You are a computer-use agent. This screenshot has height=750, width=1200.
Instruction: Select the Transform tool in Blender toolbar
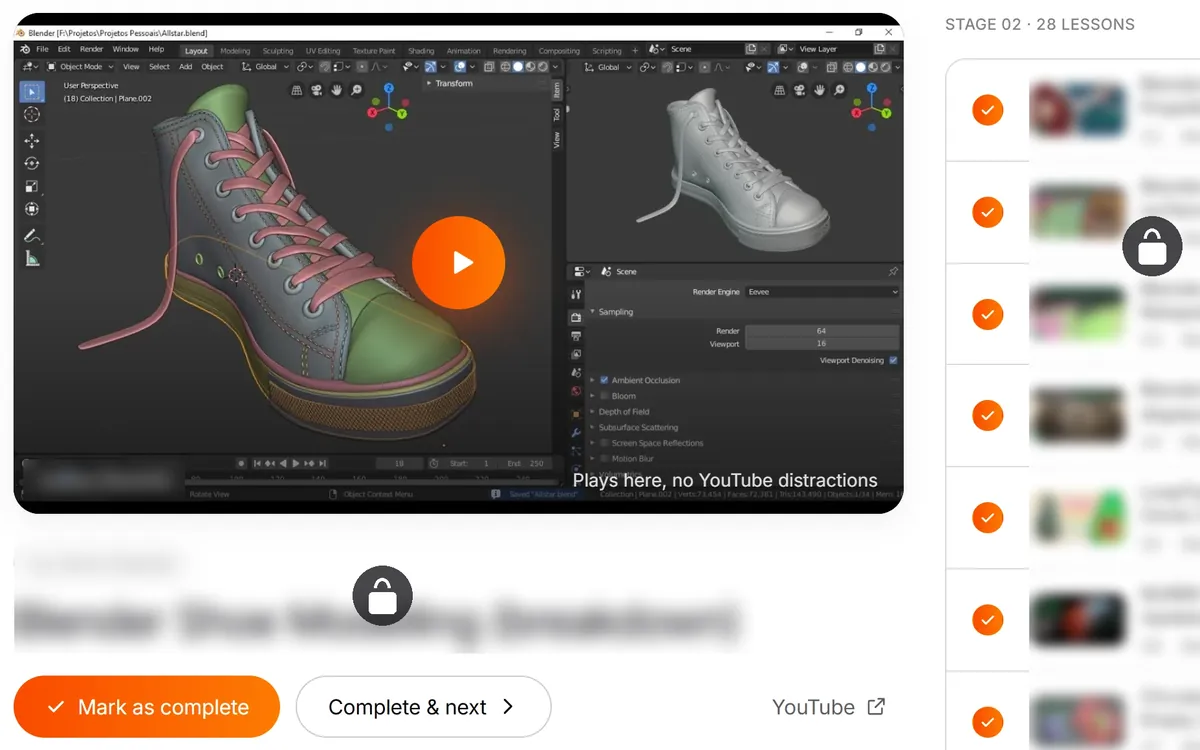[32, 209]
